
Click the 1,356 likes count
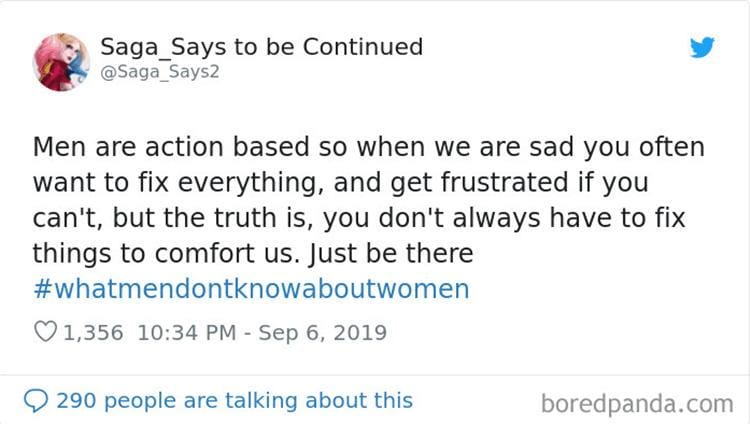pyautogui.click(x=95, y=333)
